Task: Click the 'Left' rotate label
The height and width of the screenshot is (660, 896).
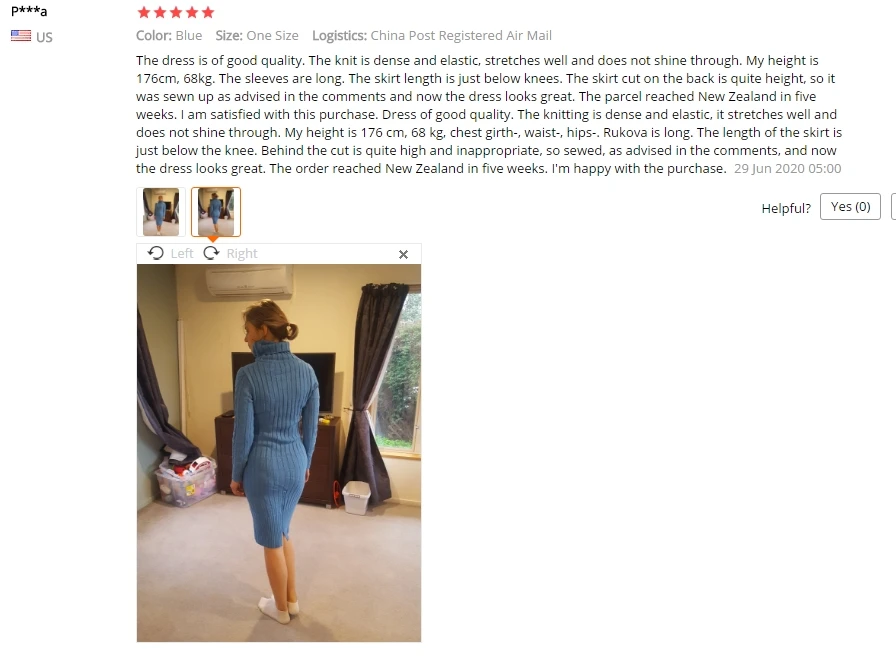Action: (182, 253)
